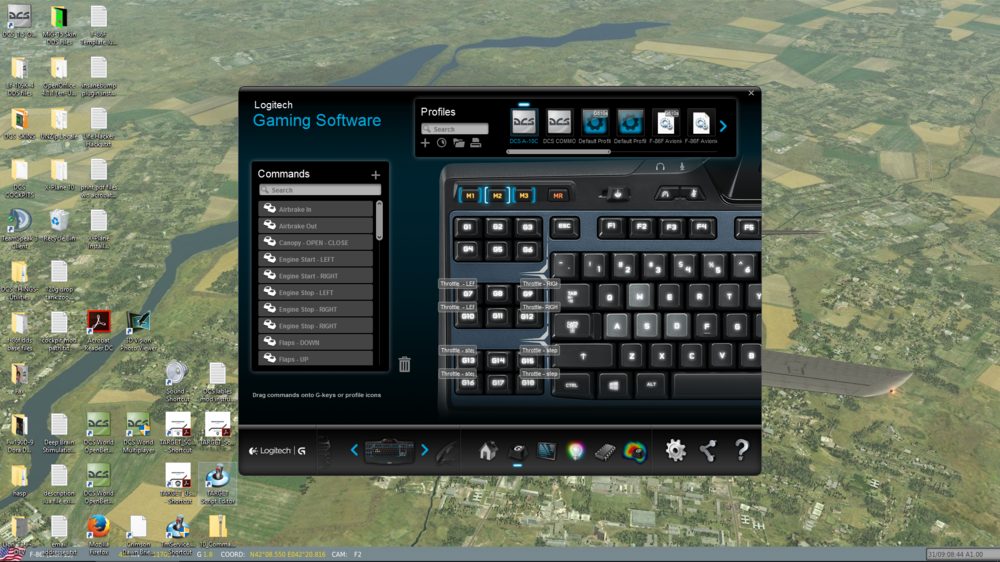Open the Home screen icon

488,451
